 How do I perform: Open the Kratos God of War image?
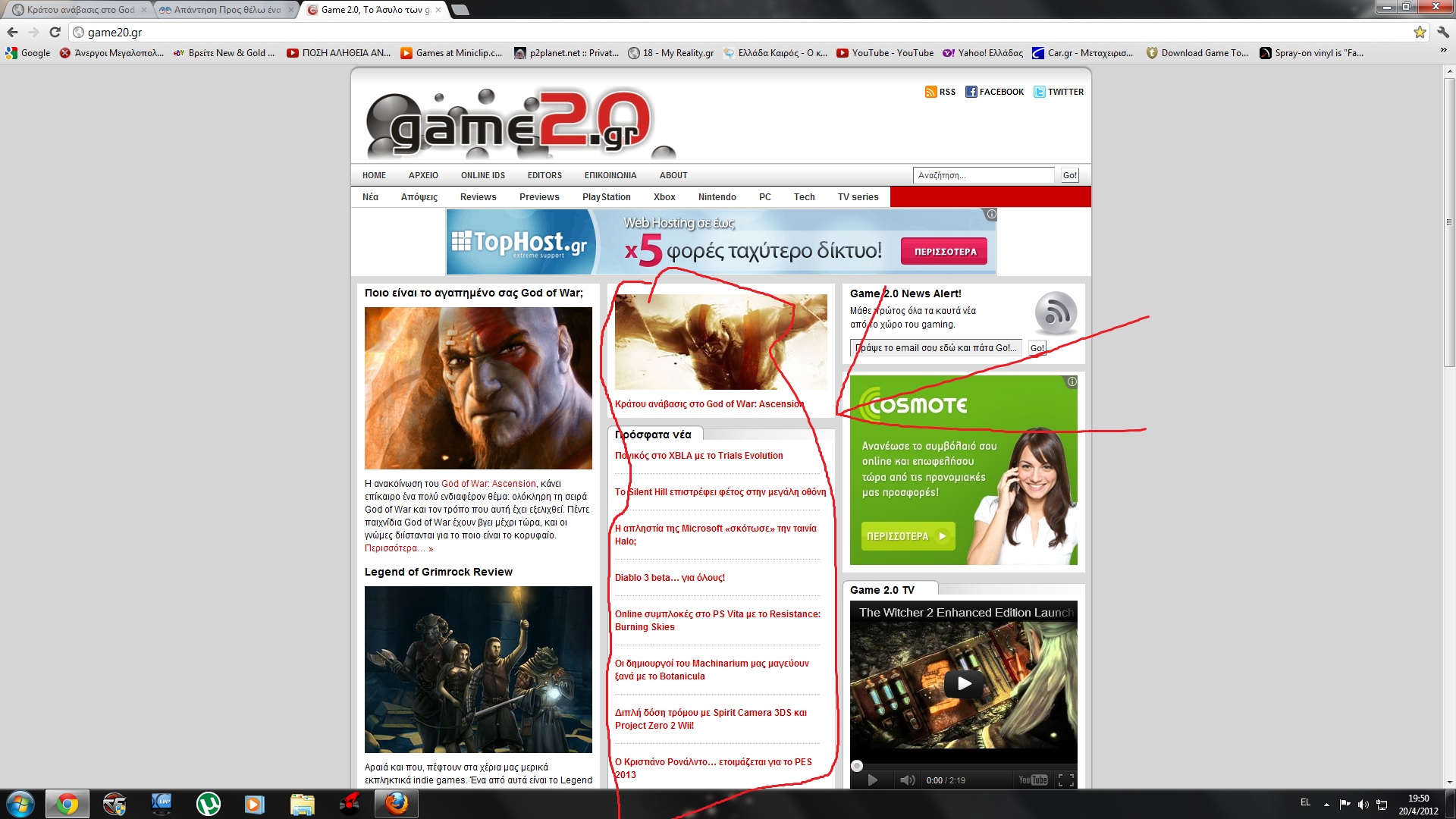click(x=478, y=388)
